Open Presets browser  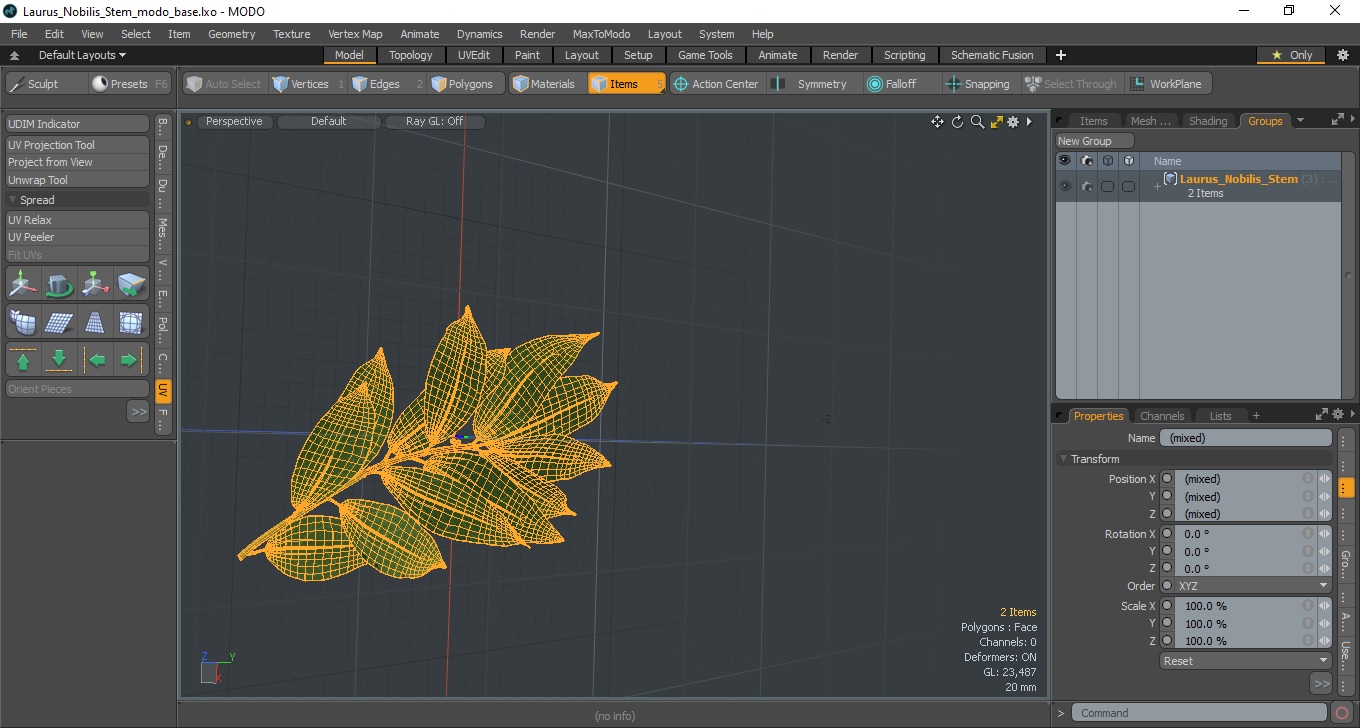coord(130,84)
